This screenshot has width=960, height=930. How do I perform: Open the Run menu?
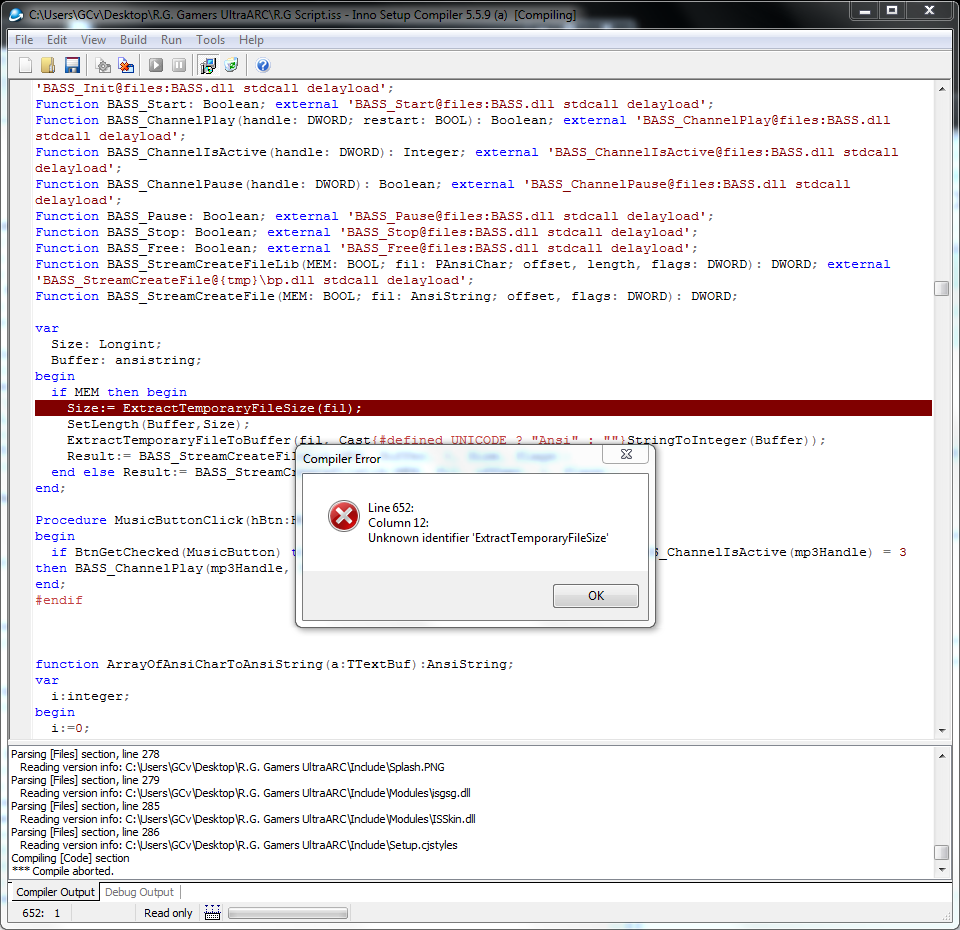tap(171, 40)
